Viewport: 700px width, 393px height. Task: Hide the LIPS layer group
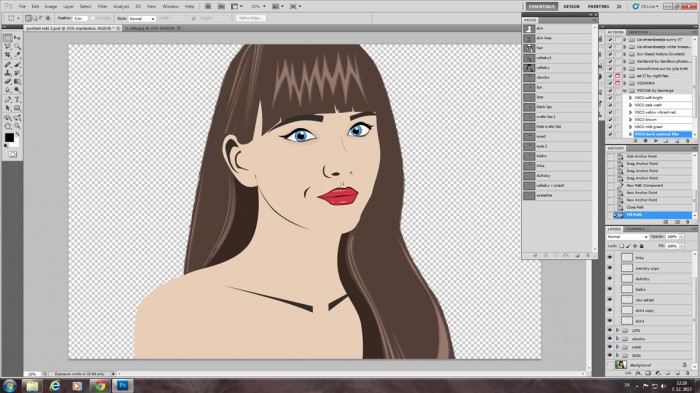coord(610,330)
